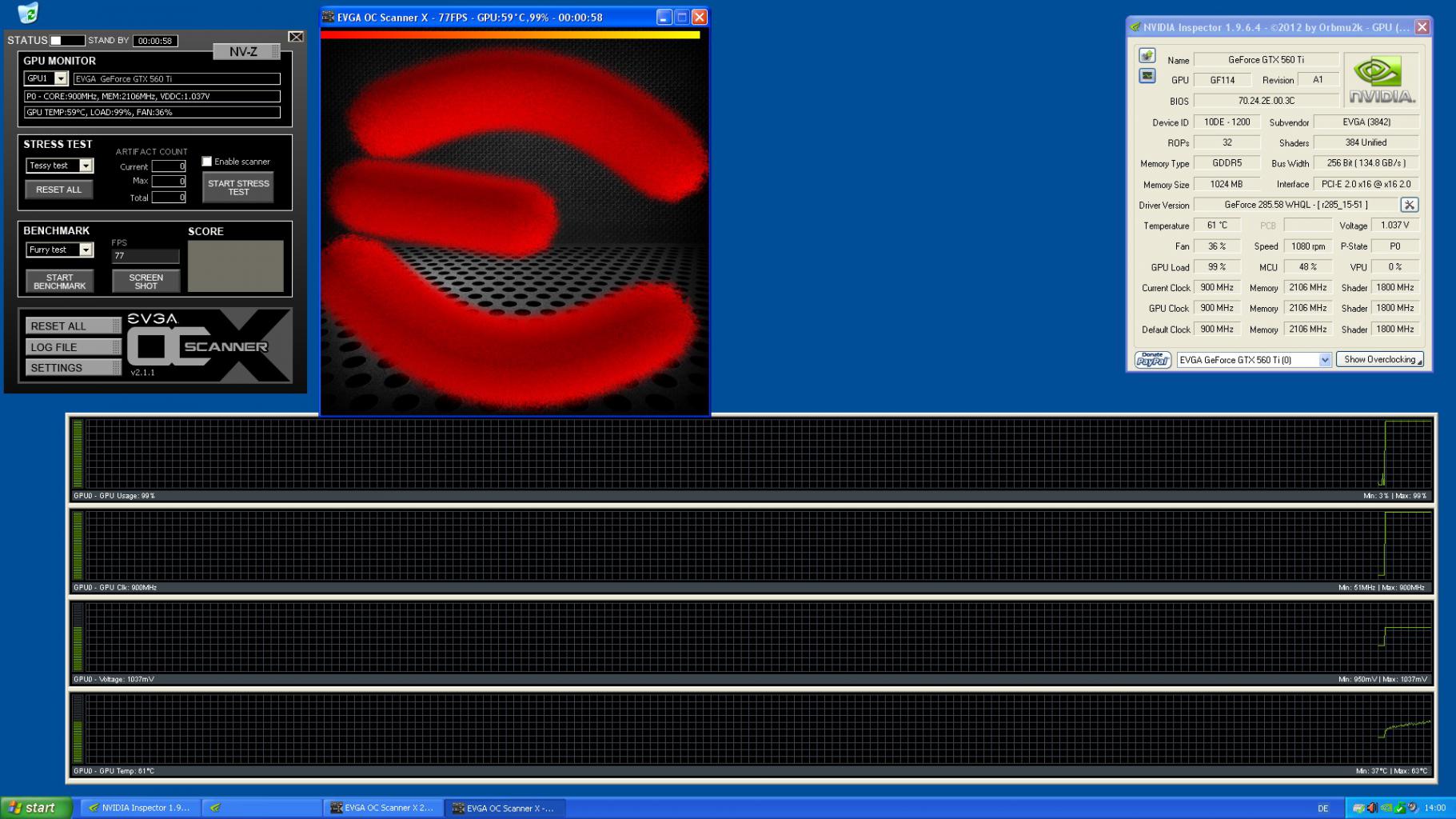Image resolution: width=1456 pixels, height=819 pixels.
Task: Switch to second EVGA OC Scanner X taskbar button
Action: click(x=505, y=808)
